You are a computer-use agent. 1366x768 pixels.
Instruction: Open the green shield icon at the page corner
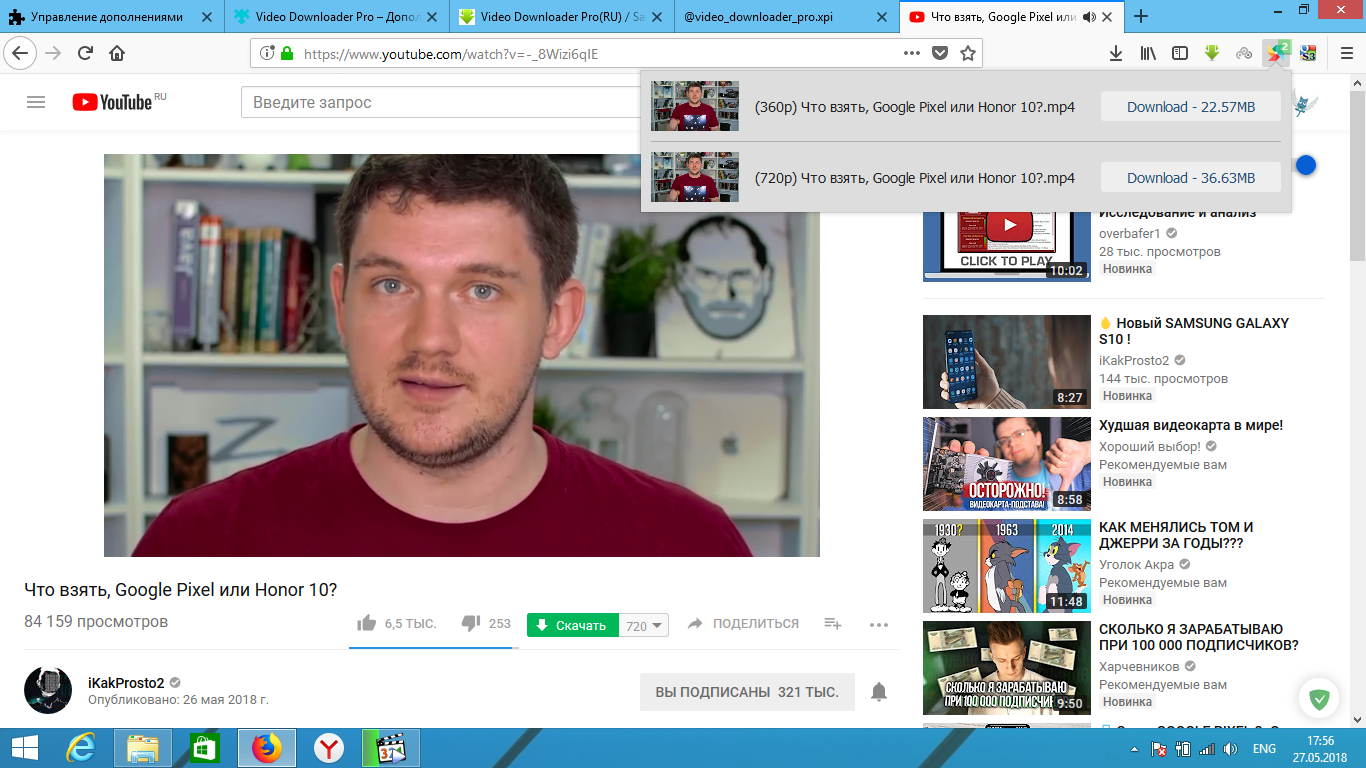(x=1319, y=699)
